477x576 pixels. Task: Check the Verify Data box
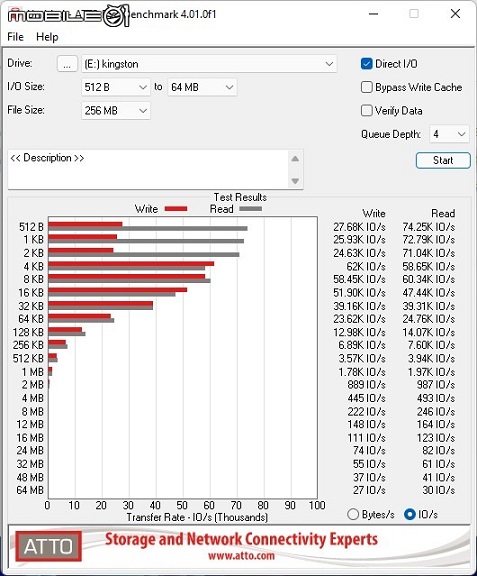(367, 111)
